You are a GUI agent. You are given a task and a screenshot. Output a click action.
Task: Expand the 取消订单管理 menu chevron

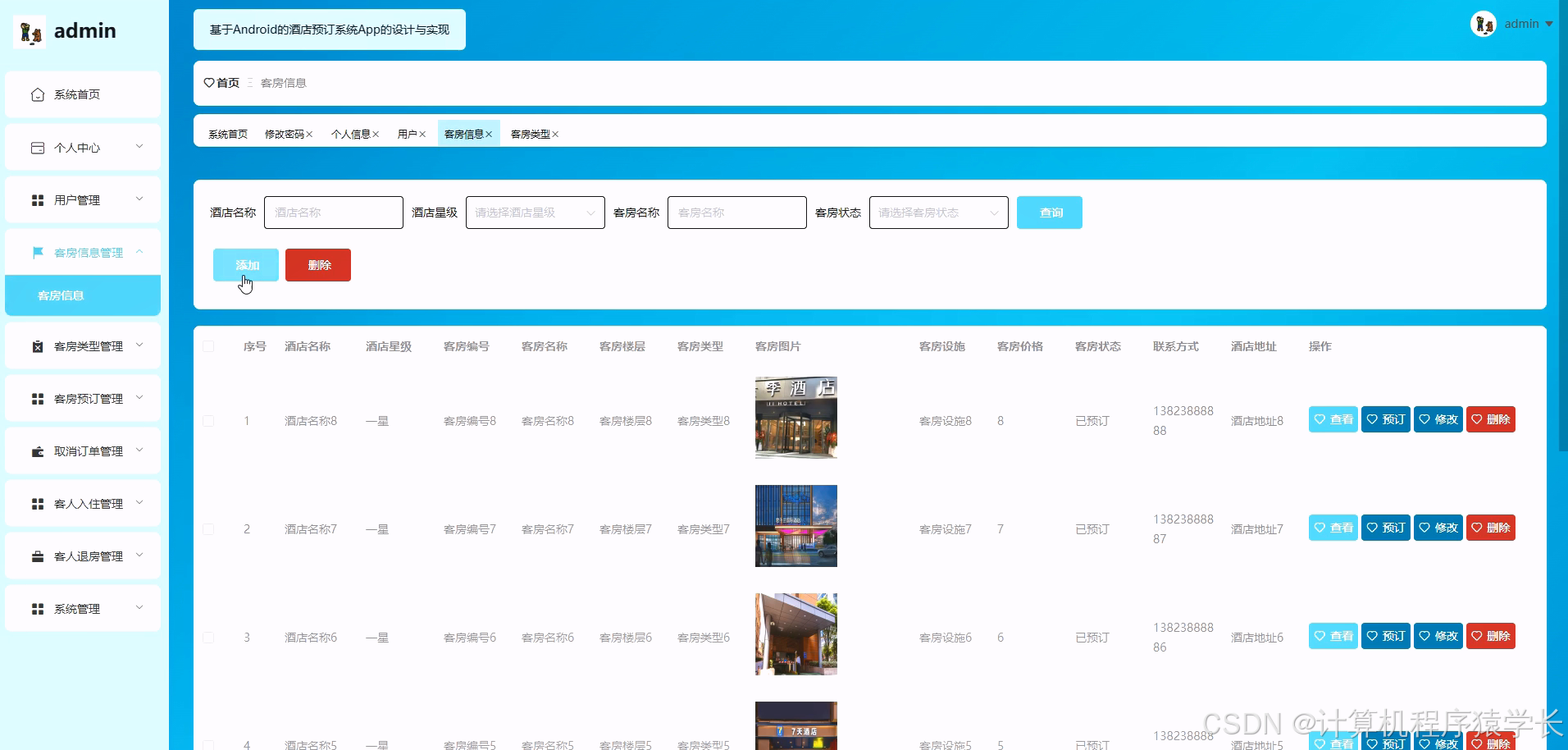(x=139, y=450)
